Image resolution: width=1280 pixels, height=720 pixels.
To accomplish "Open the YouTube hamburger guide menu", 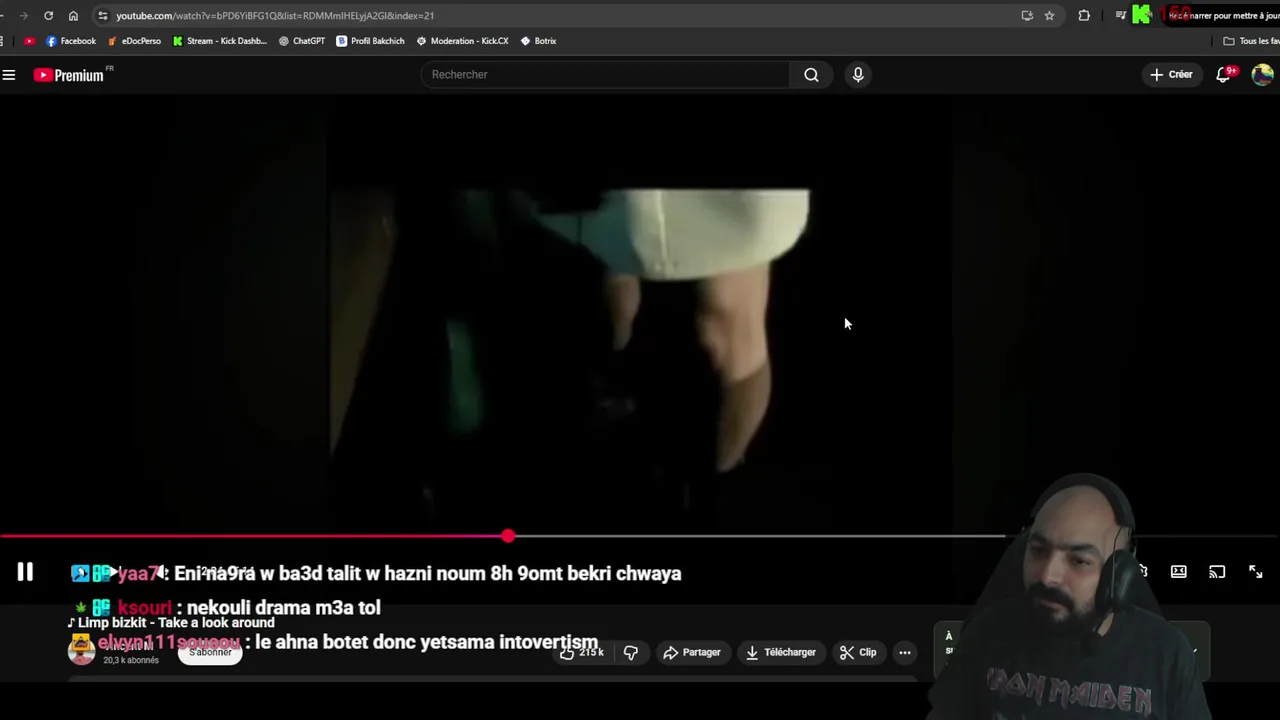I will 9,75.
